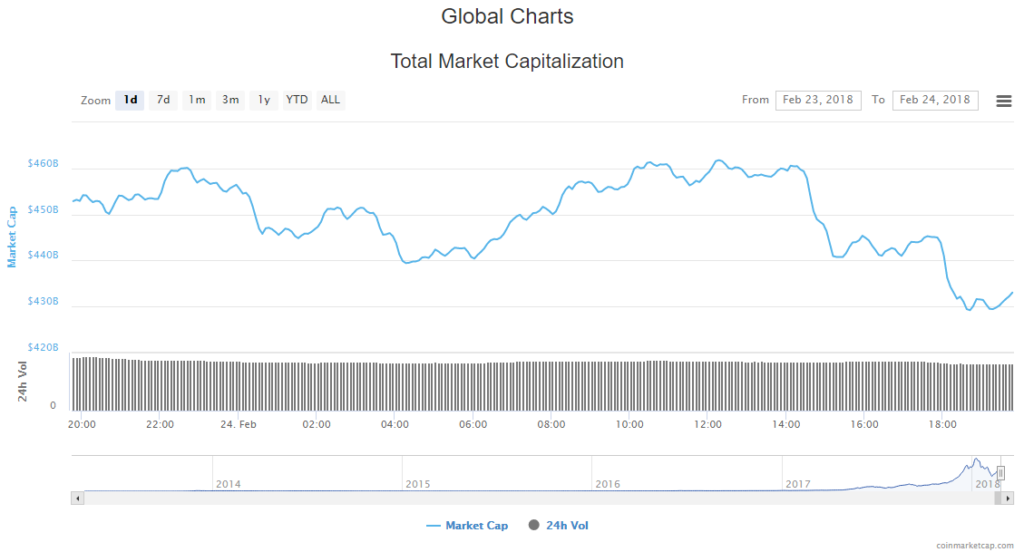The height and width of the screenshot is (552, 1024).
Task: Click the navigator range handle near 2018
Action: point(1000,472)
